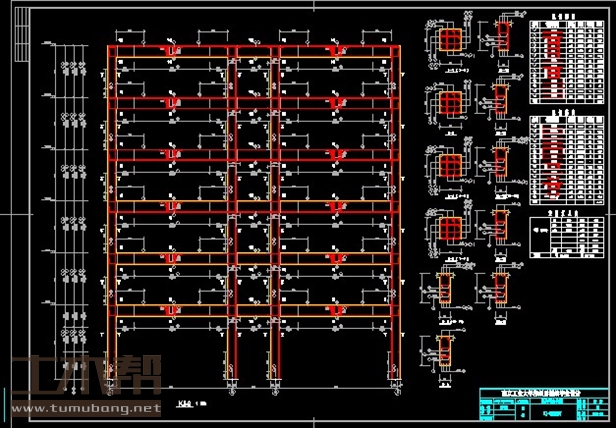Click the fourth square column cross-section detail
This screenshot has height=428, width=616.
pos(451,226)
